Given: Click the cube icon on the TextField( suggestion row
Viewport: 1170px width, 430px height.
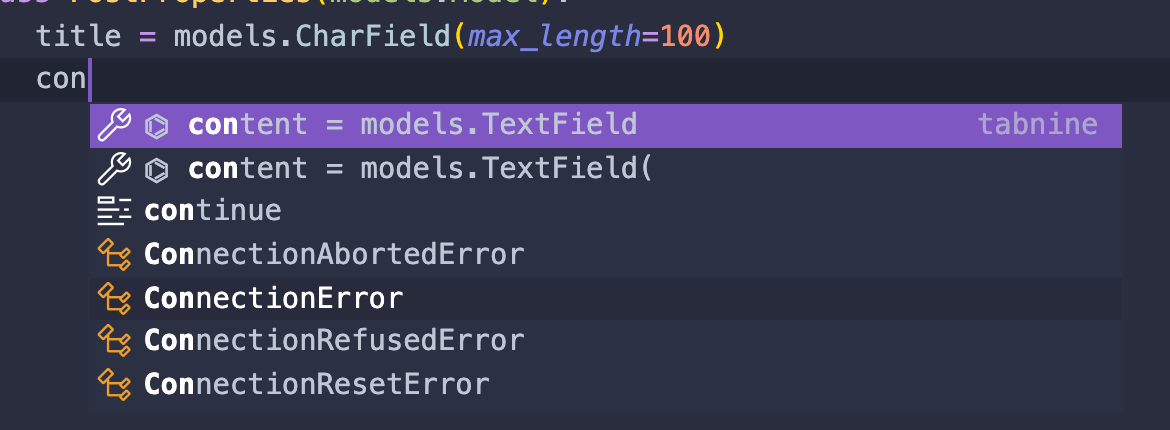Looking at the screenshot, I should [157, 169].
